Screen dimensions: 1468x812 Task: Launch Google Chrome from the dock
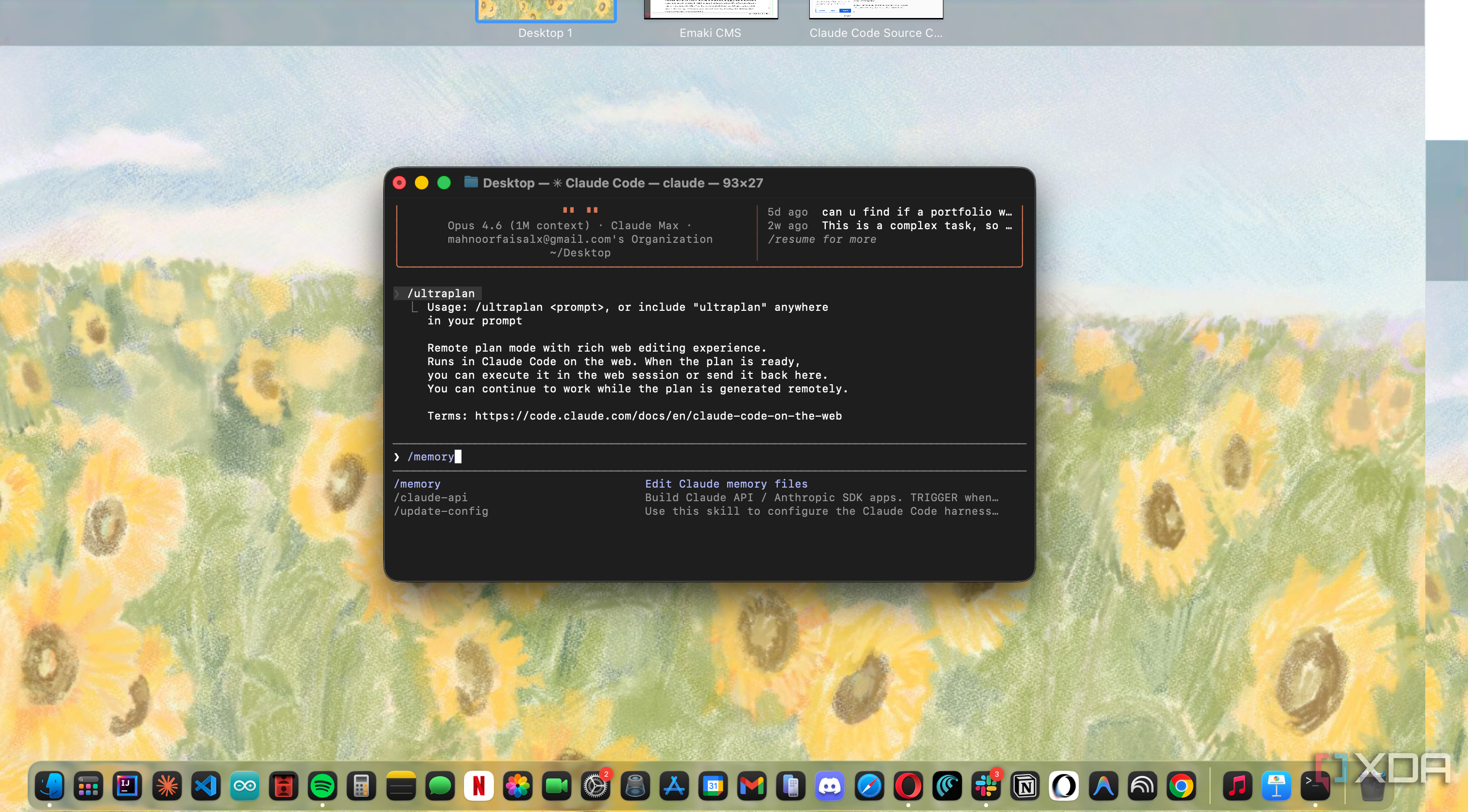pos(1181,786)
